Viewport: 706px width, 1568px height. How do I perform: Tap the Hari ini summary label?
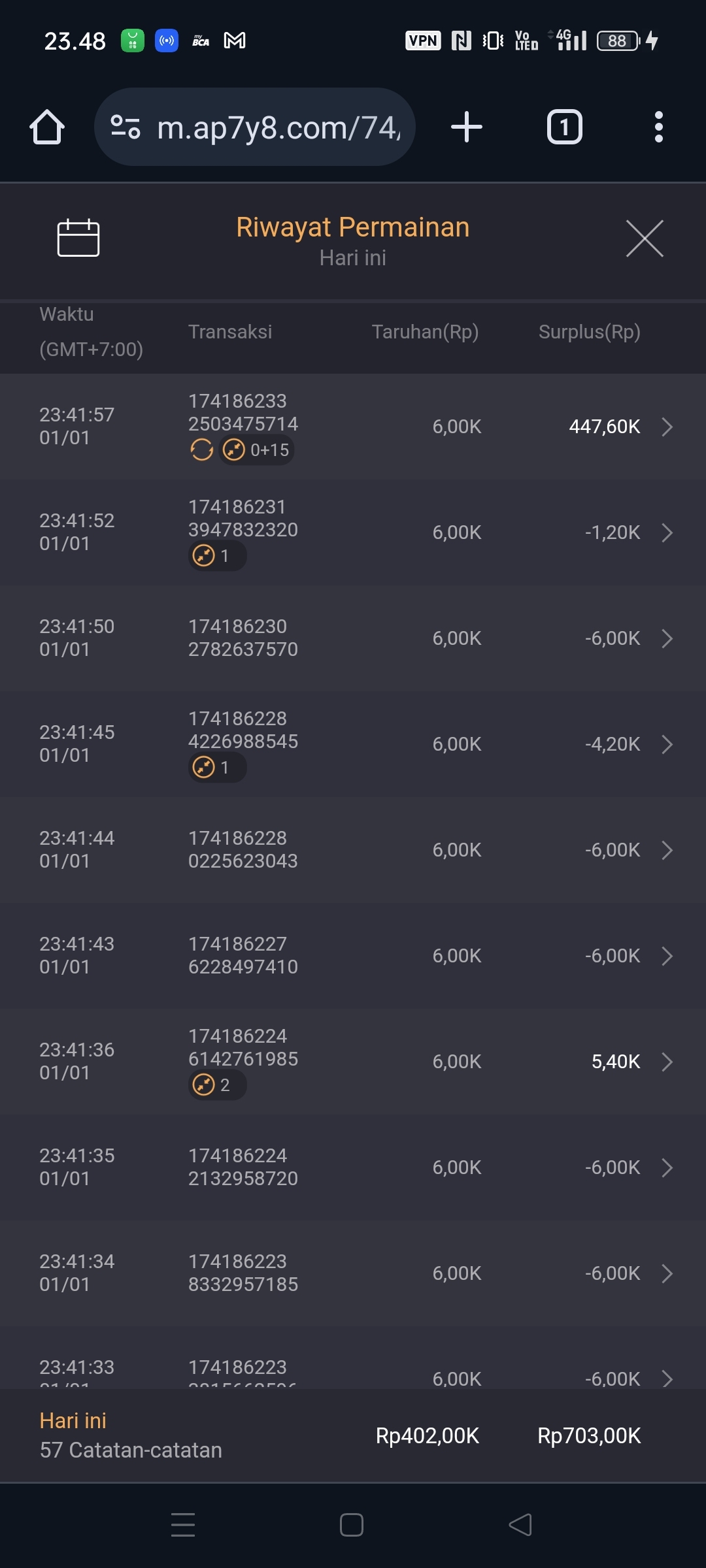point(73,1420)
